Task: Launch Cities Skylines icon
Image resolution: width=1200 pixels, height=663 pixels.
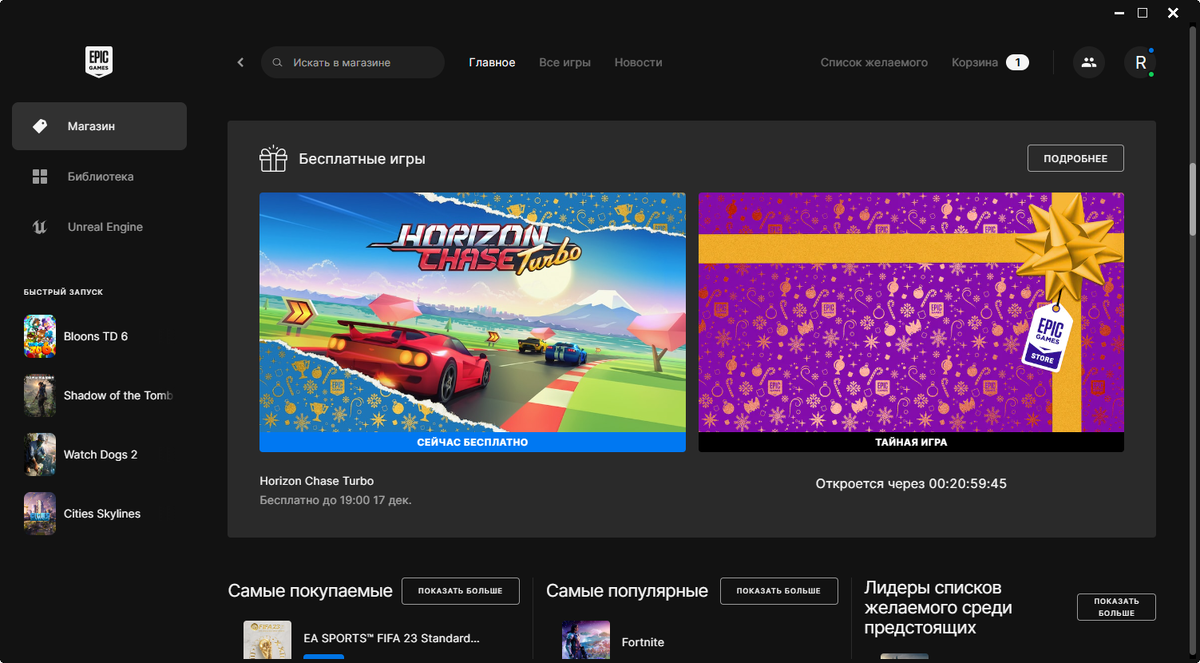Action: (40, 513)
